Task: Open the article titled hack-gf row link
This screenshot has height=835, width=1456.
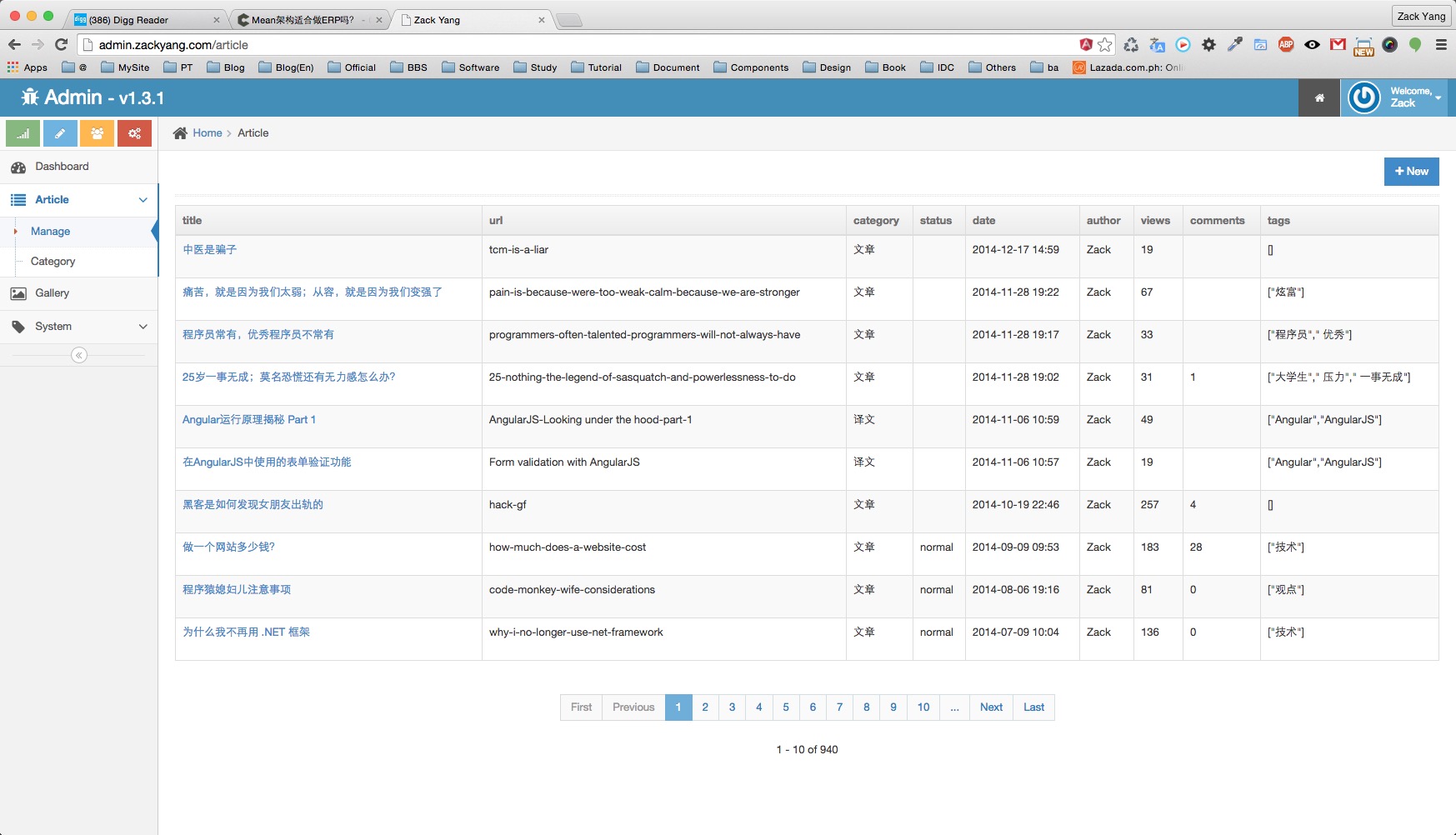Action: (x=253, y=505)
